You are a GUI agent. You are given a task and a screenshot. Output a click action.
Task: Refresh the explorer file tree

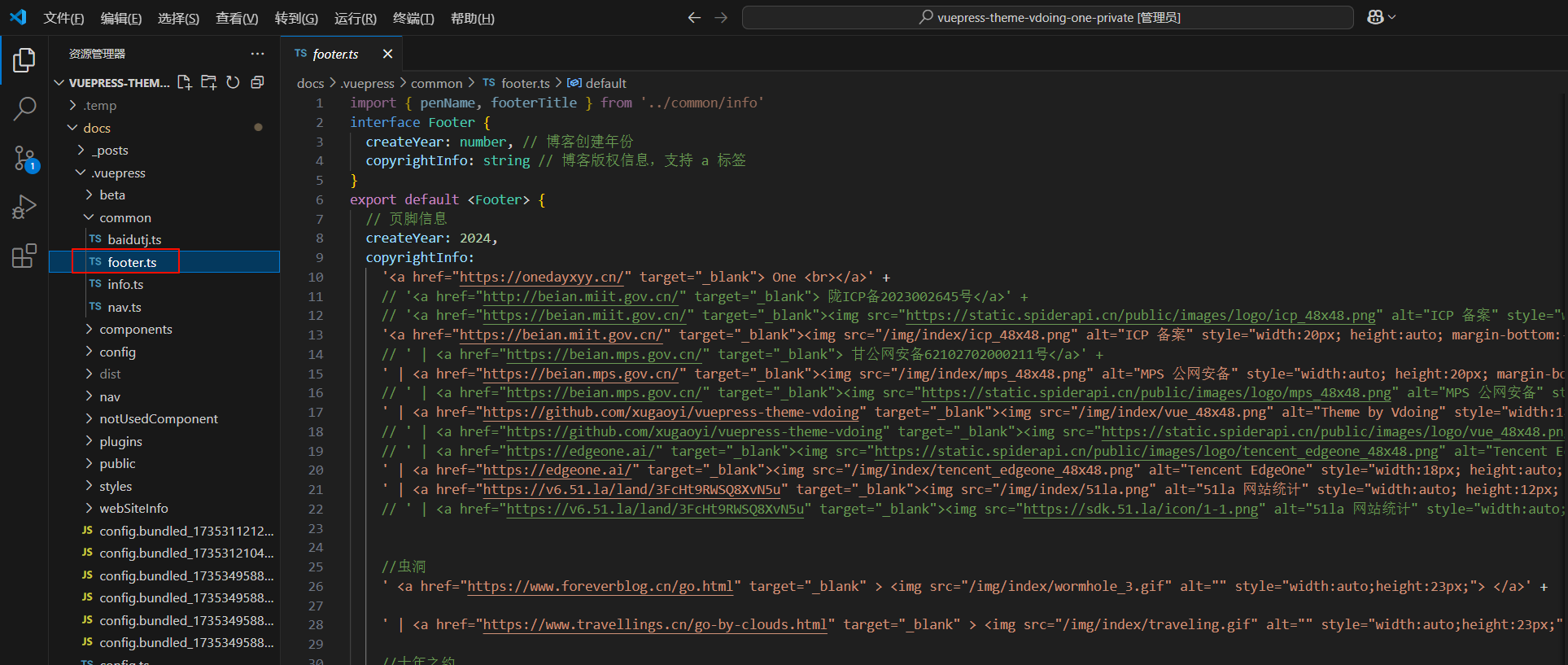pyautogui.click(x=233, y=82)
